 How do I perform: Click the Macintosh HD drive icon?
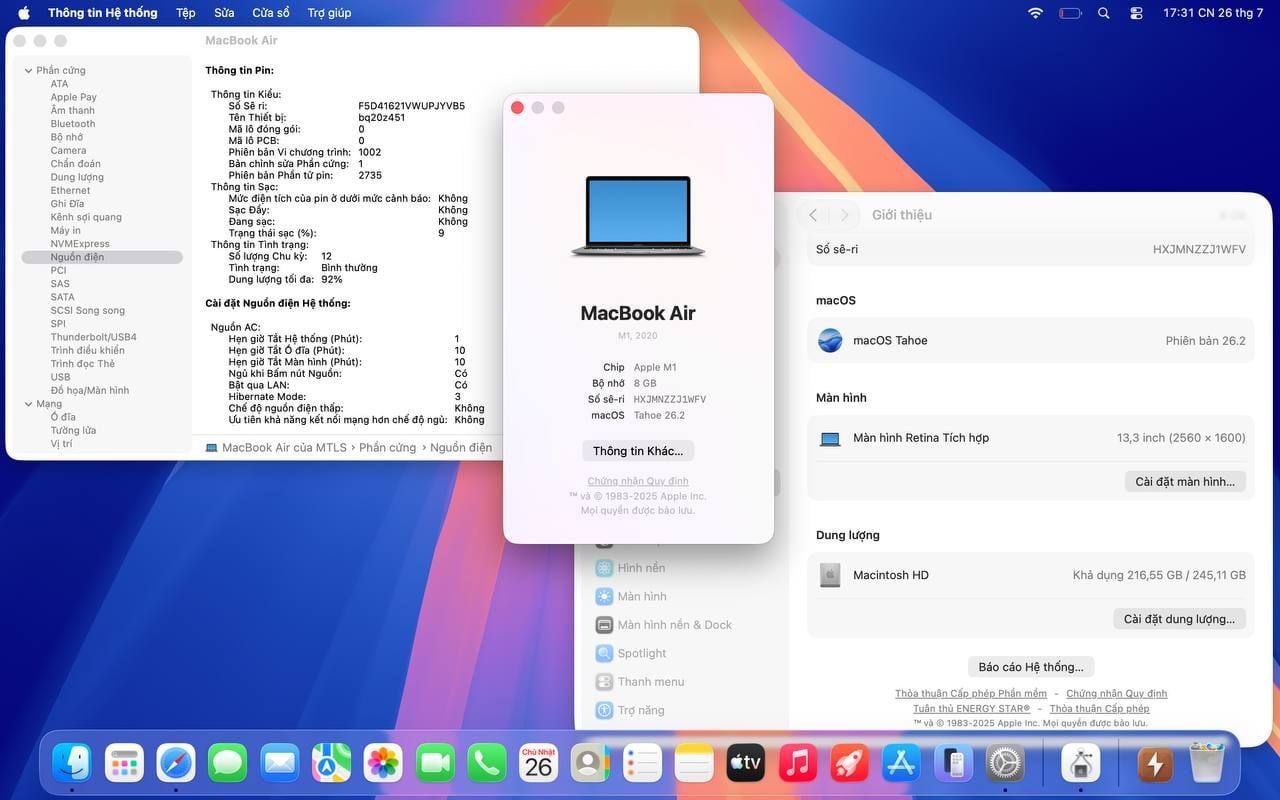click(830, 575)
